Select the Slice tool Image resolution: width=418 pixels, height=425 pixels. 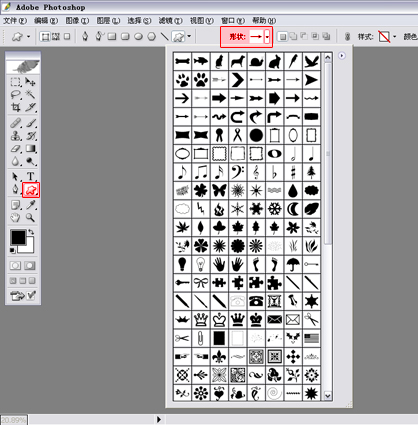(x=30, y=107)
